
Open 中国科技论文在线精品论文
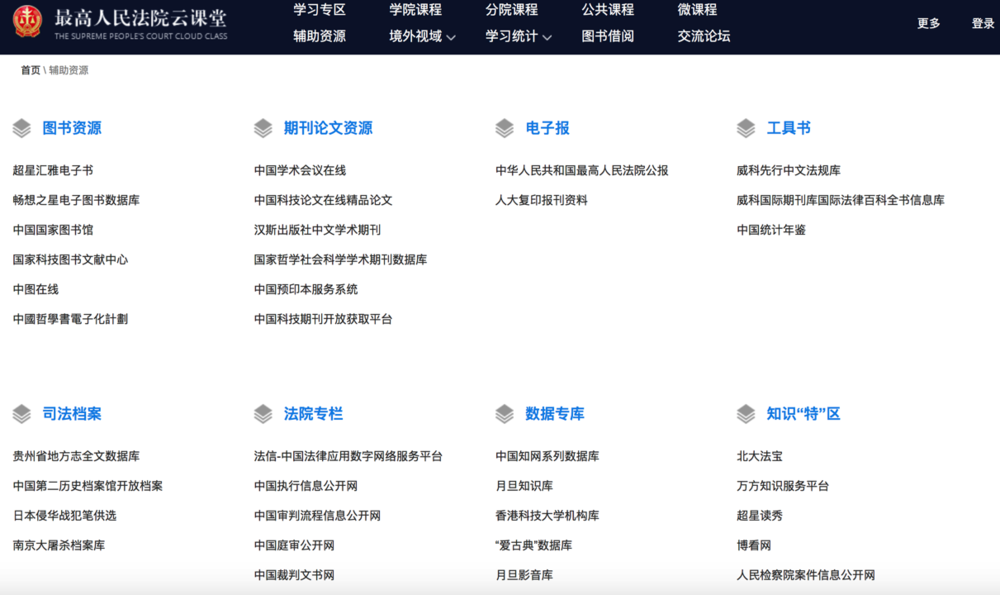point(323,200)
